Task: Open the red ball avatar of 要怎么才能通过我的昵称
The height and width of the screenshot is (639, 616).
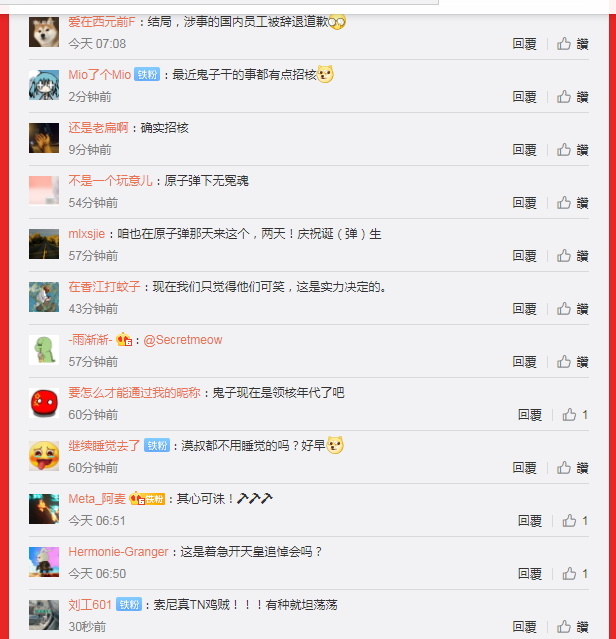Action: pos(44,403)
